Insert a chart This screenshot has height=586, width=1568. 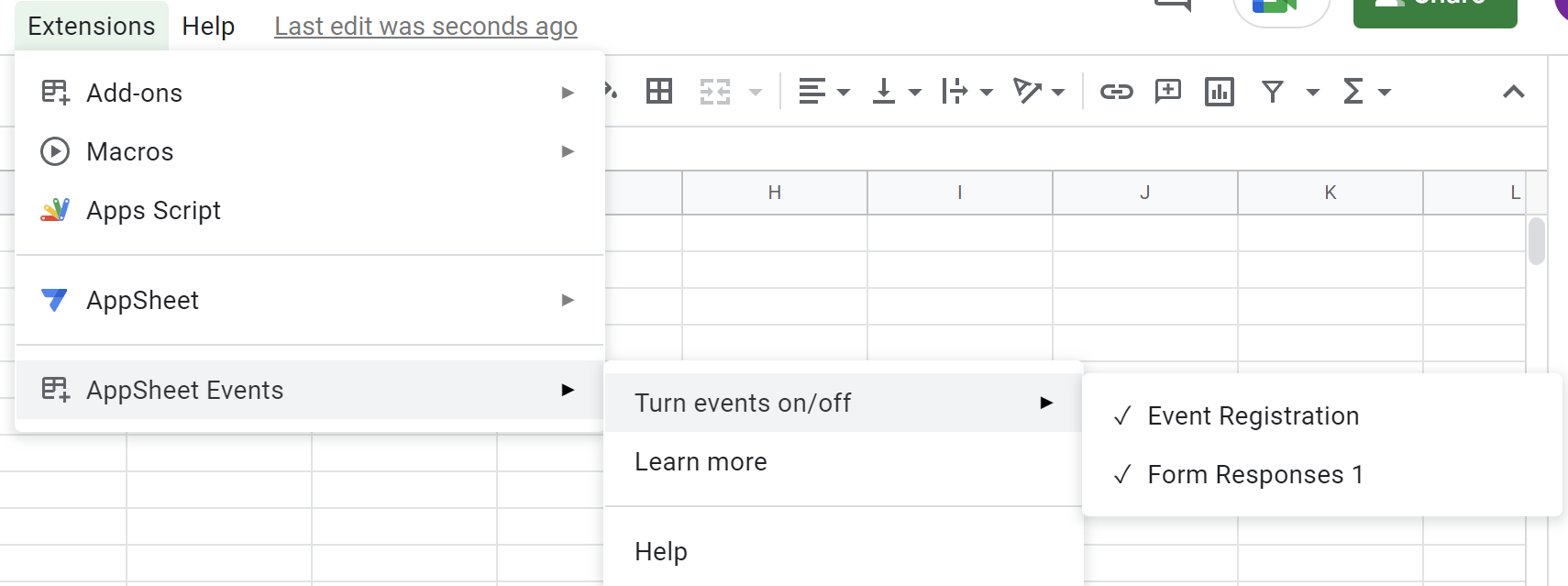pos(1219,91)
